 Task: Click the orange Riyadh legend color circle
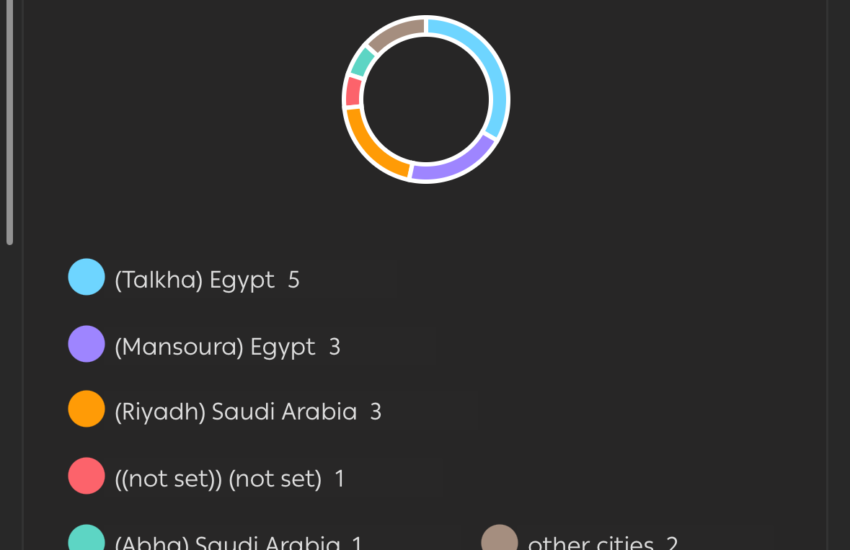pos(86,408)
